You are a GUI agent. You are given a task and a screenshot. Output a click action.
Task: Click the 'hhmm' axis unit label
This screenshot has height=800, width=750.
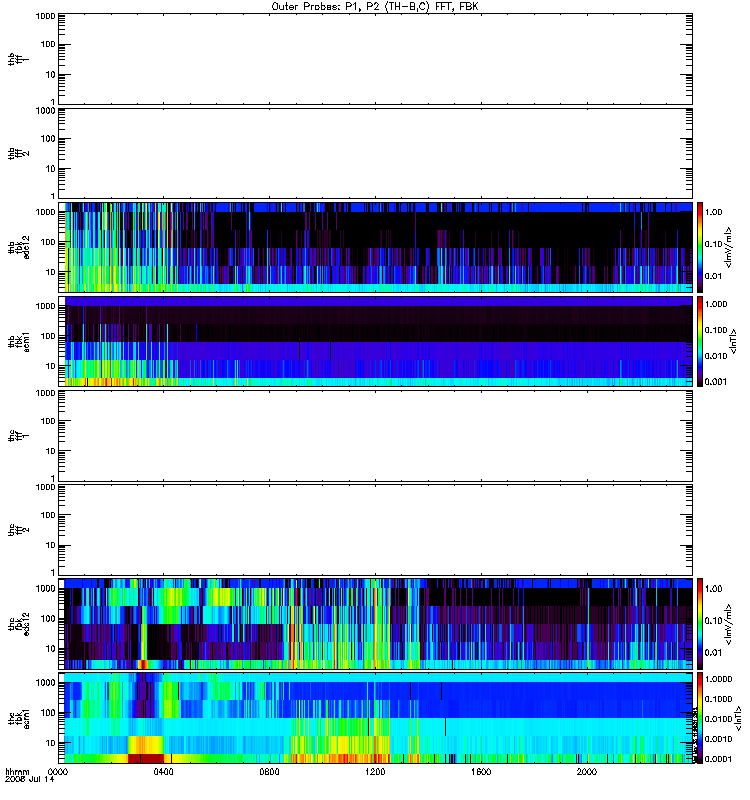point(17,772)
